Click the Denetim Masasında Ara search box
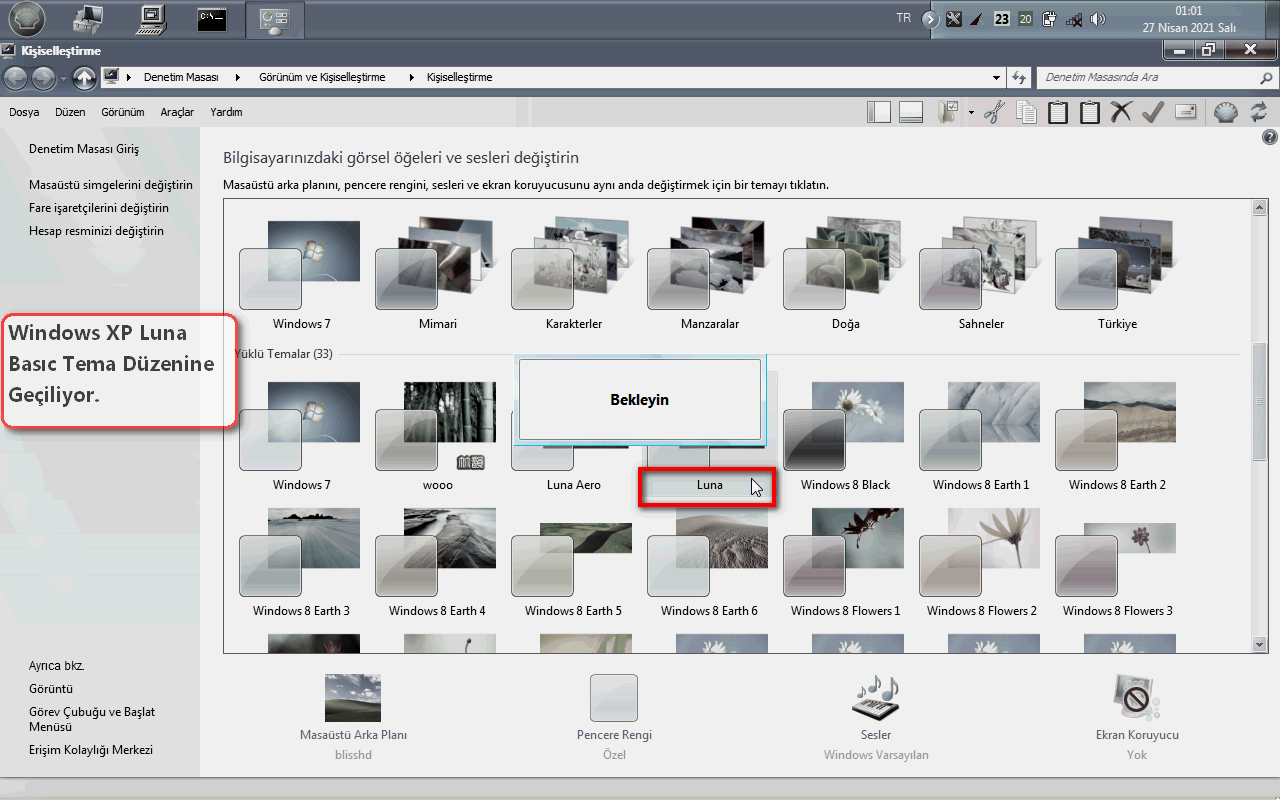This screenshot has width=1280, height=800. 1148,77
